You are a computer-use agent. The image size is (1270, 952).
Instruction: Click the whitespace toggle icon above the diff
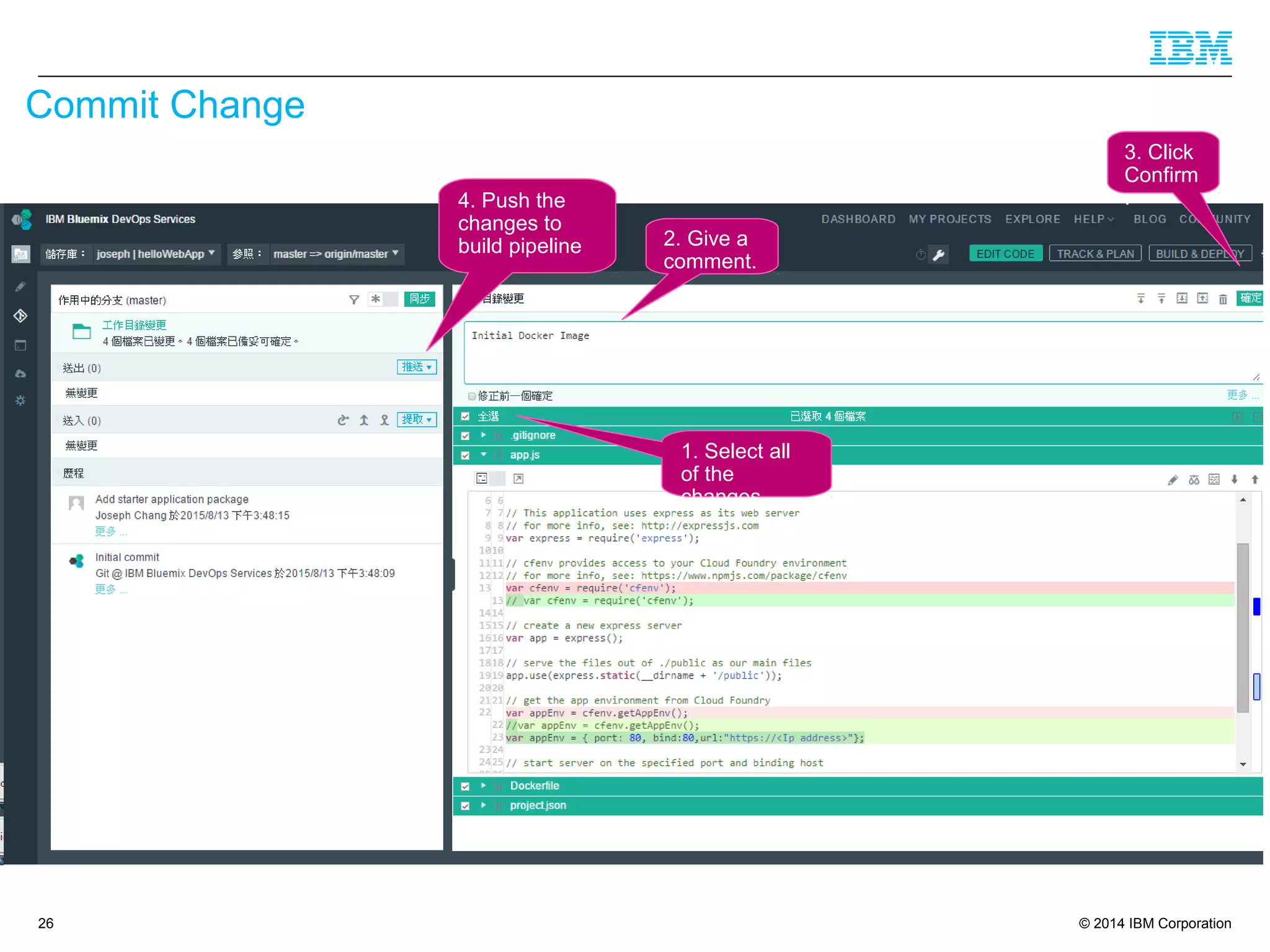point(1214,480)
